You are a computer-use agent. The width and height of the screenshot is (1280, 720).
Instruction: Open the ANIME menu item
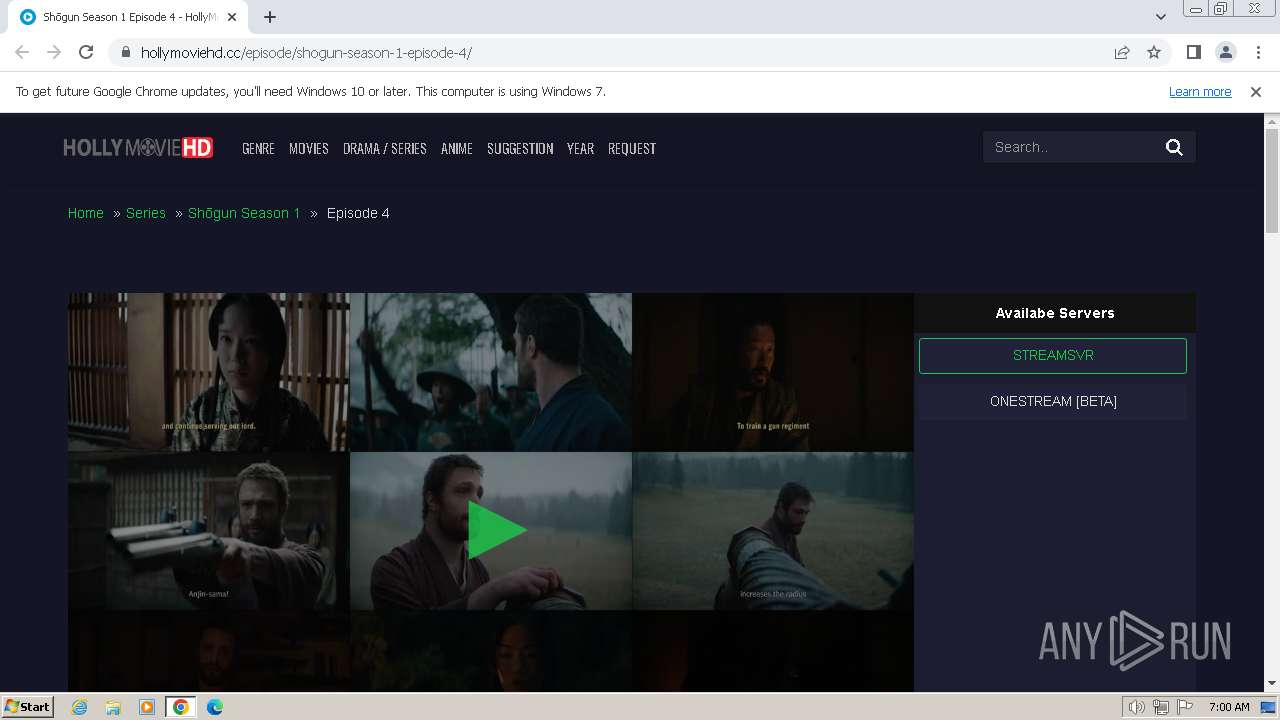click(457, 148)
